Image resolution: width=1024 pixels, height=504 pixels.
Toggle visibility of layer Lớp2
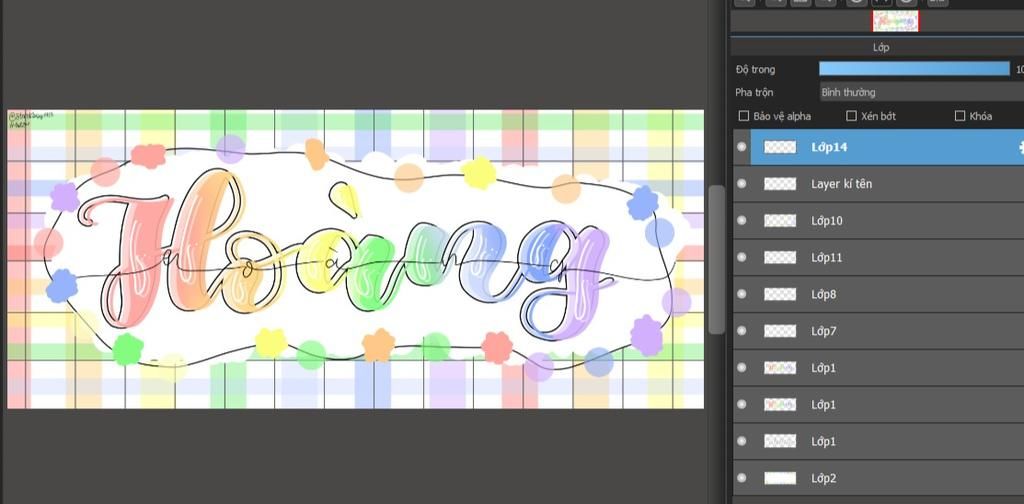741,479
